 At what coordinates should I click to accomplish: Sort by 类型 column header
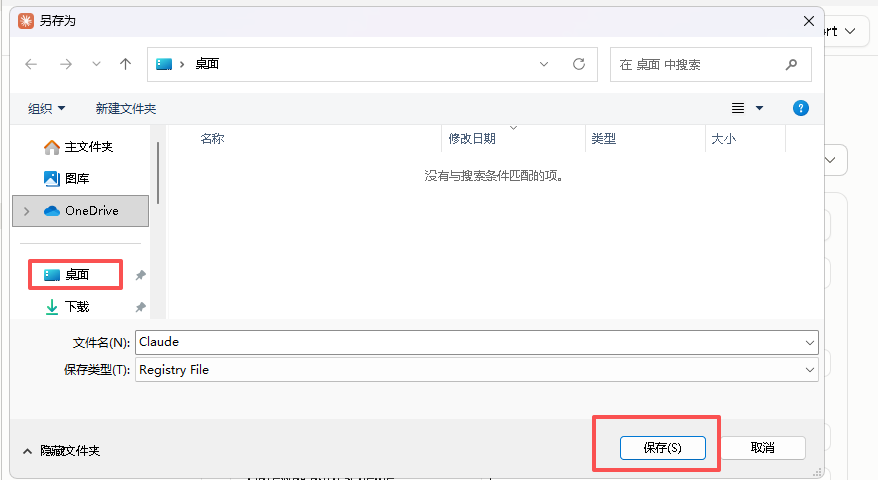point(604,138)
